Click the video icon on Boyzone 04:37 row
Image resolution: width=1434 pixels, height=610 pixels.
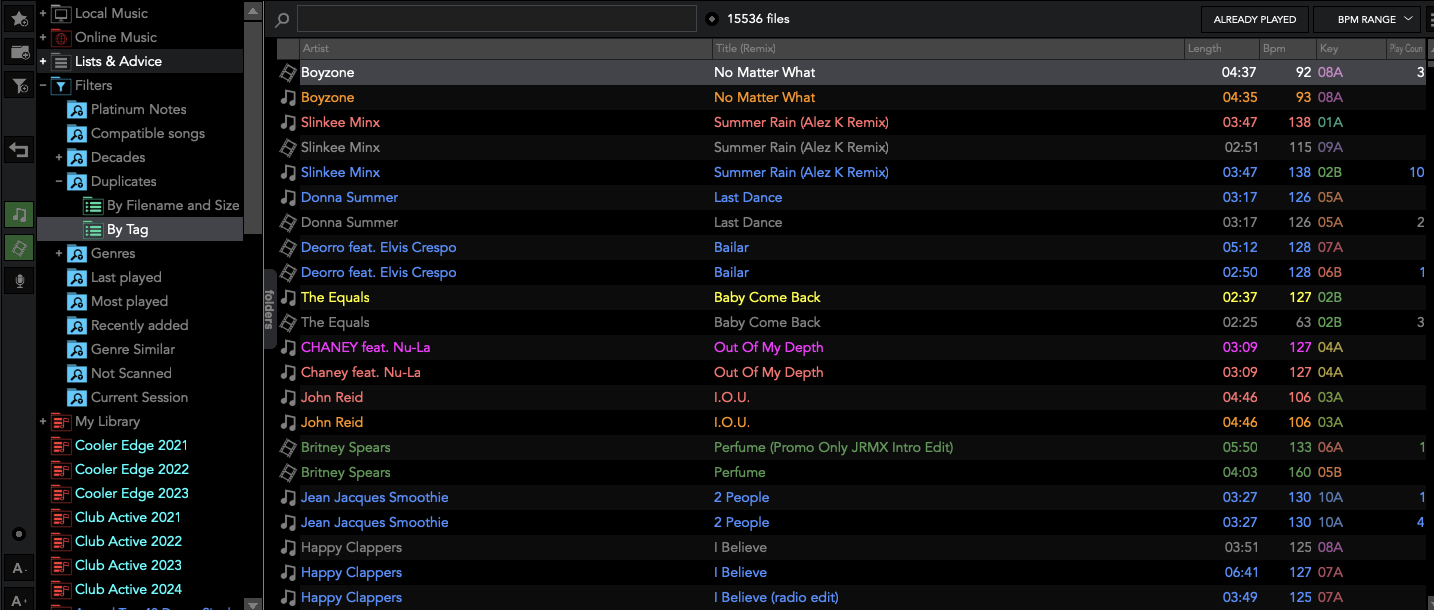tap(288, 73)
